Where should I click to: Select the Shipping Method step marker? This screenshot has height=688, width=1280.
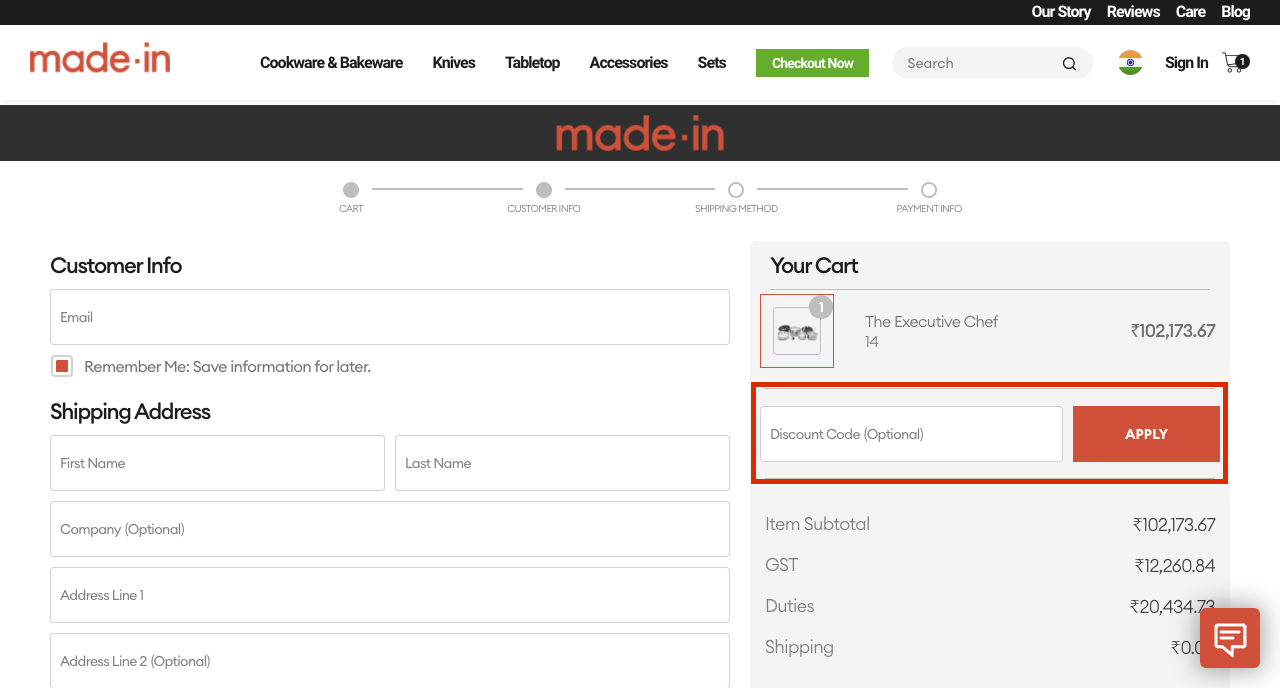click(x=736, y=190)
